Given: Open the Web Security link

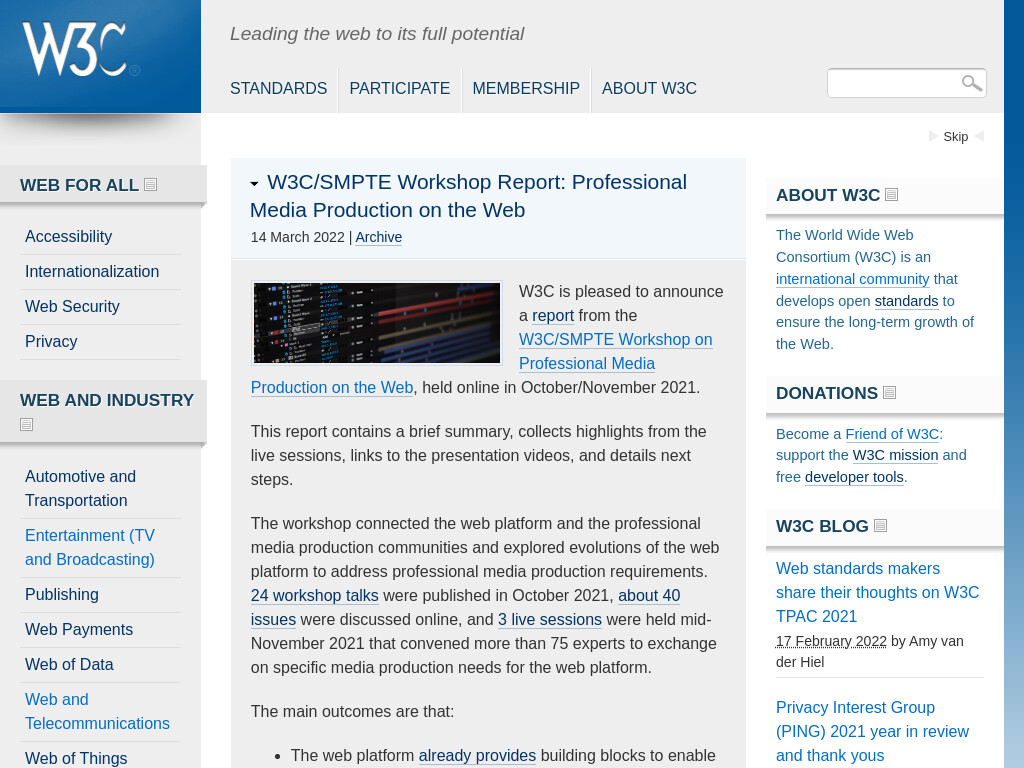Looking at the screenshot, I should coord(72,306).
